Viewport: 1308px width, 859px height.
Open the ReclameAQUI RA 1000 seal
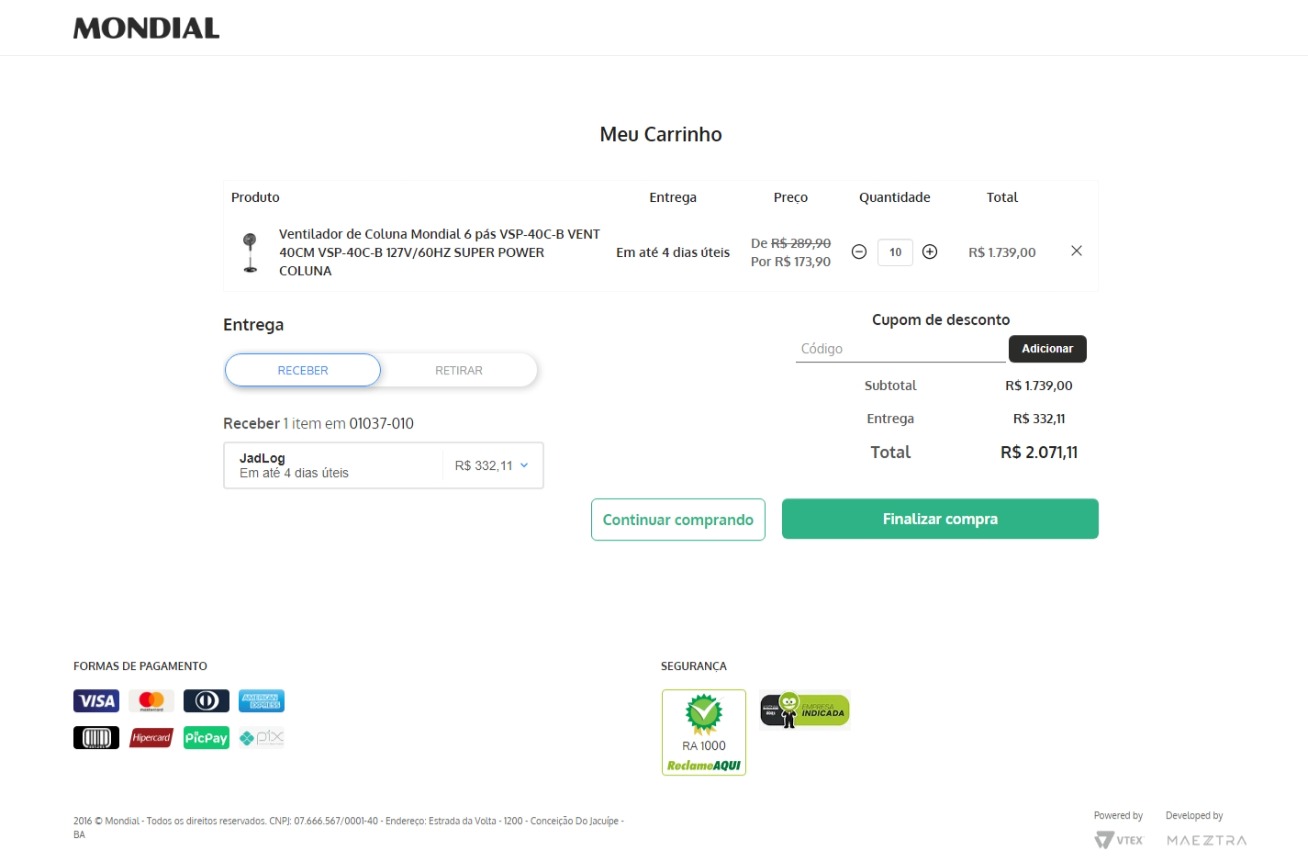[x=704, y=732]
